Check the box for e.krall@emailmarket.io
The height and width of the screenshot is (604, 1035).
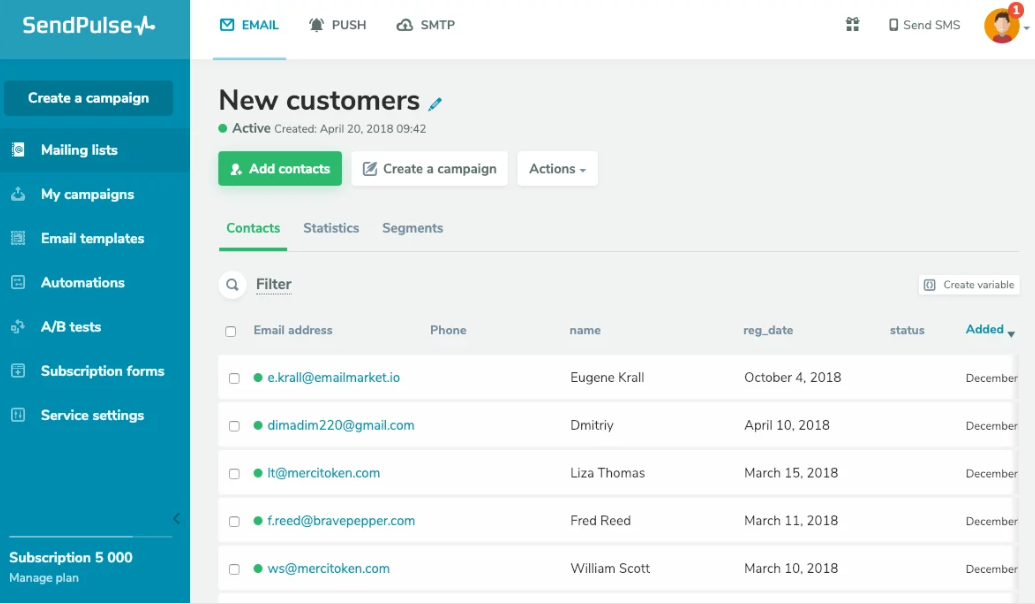click(x=234, y=379)
